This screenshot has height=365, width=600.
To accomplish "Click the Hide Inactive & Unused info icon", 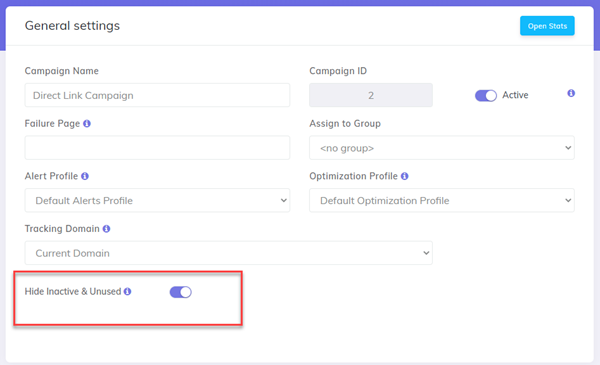I will [x=127, y=292].
